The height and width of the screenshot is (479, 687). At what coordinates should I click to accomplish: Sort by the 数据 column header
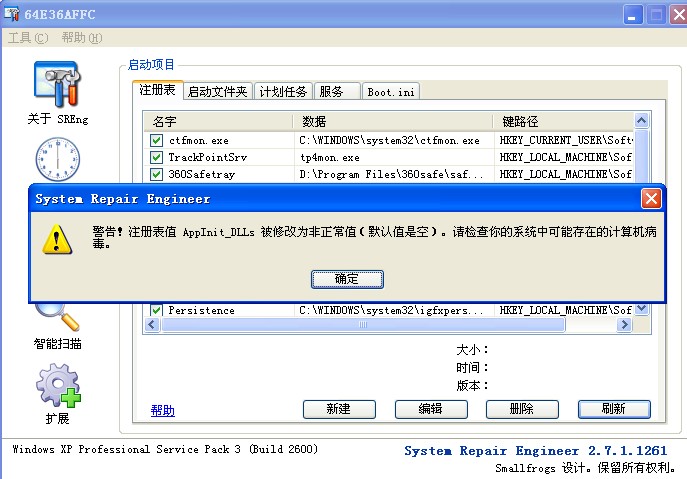pos(393,121)
